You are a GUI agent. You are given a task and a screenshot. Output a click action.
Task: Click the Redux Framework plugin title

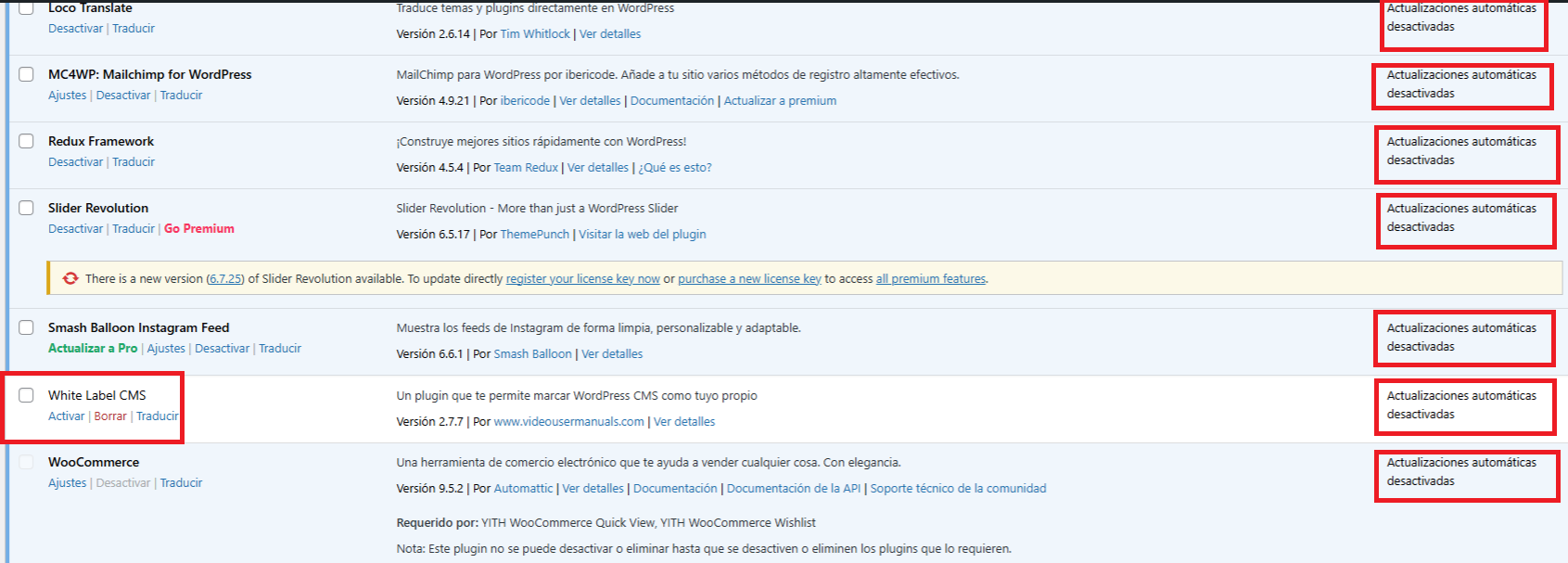101,141
